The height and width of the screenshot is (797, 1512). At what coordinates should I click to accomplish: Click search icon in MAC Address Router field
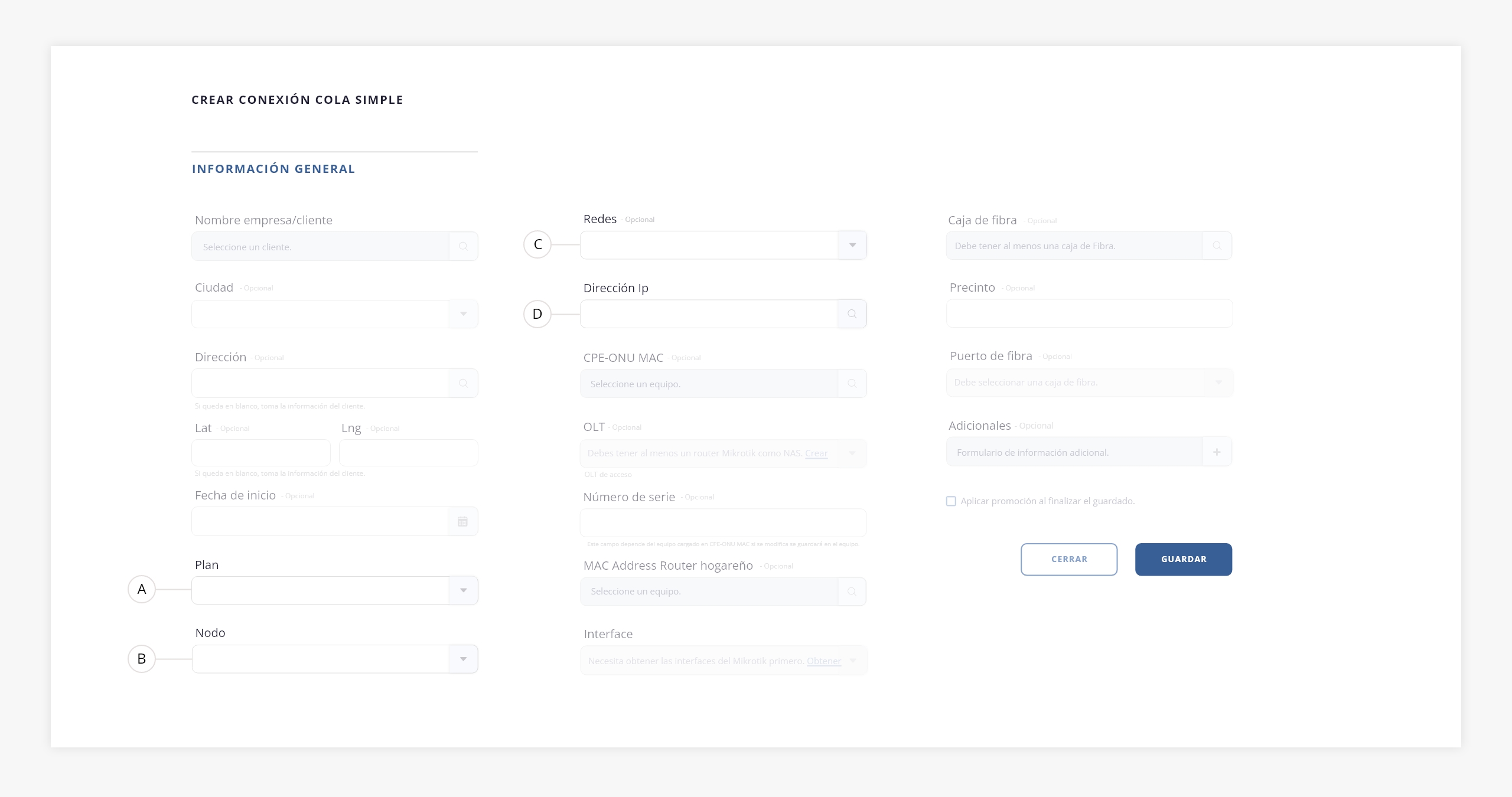[x=852, y=591]
